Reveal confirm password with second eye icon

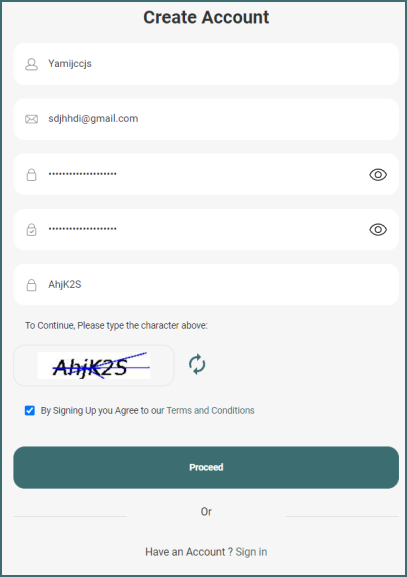[378, 230]
